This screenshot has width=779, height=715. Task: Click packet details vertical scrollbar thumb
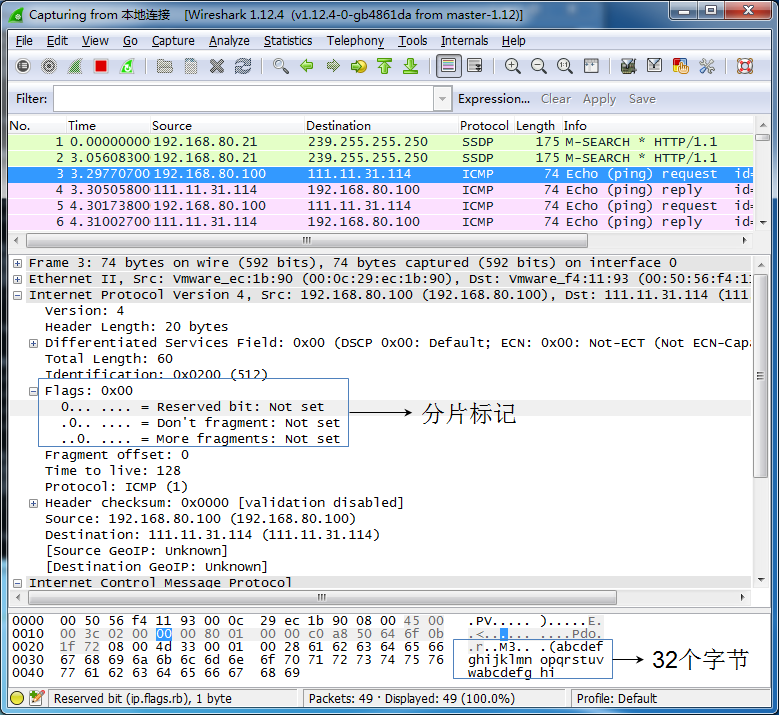click(760, 376)
